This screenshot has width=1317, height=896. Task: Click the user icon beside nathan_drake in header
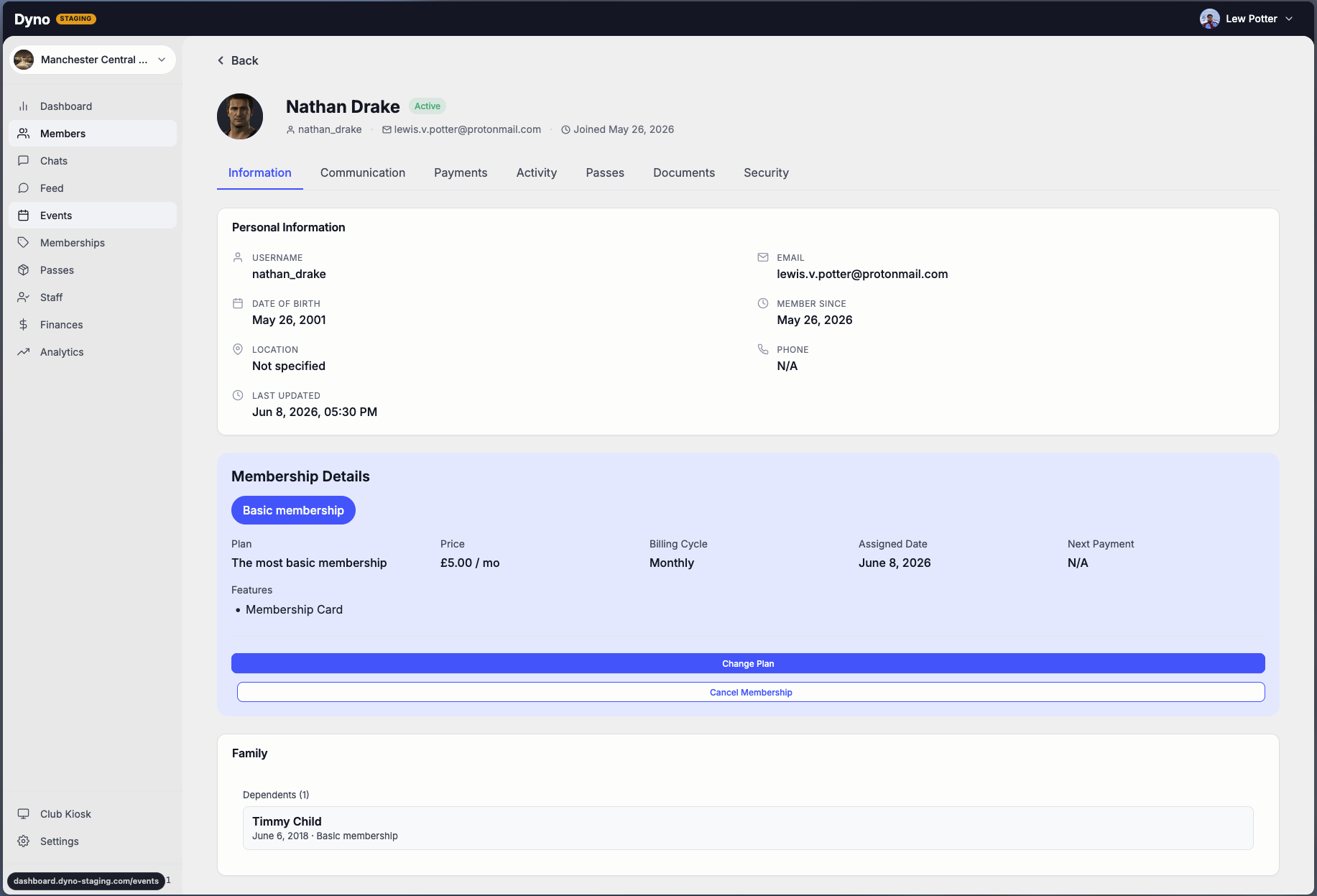click(290, 130)
